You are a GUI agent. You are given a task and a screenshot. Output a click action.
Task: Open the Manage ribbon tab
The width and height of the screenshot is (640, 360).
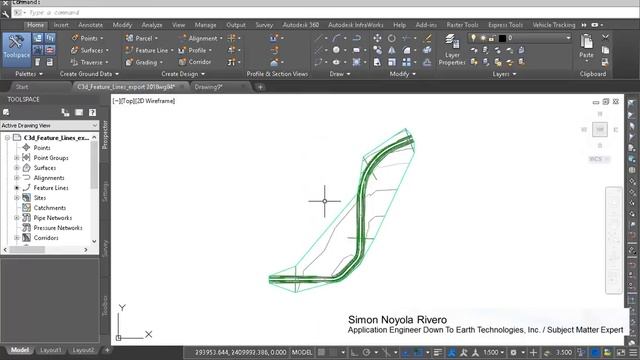coord(205,25)
